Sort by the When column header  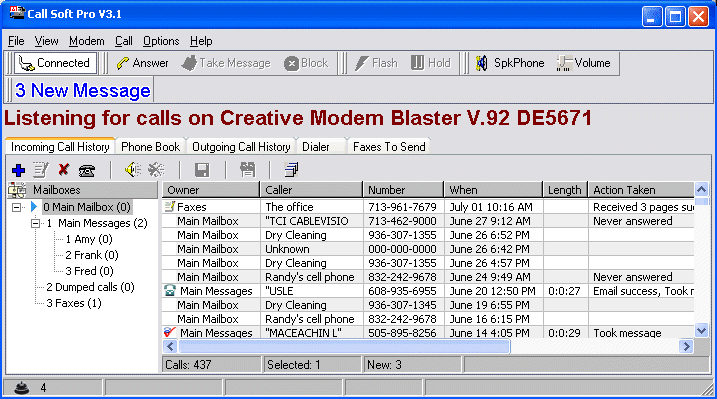pyautogui.click(x=492, y=190)
